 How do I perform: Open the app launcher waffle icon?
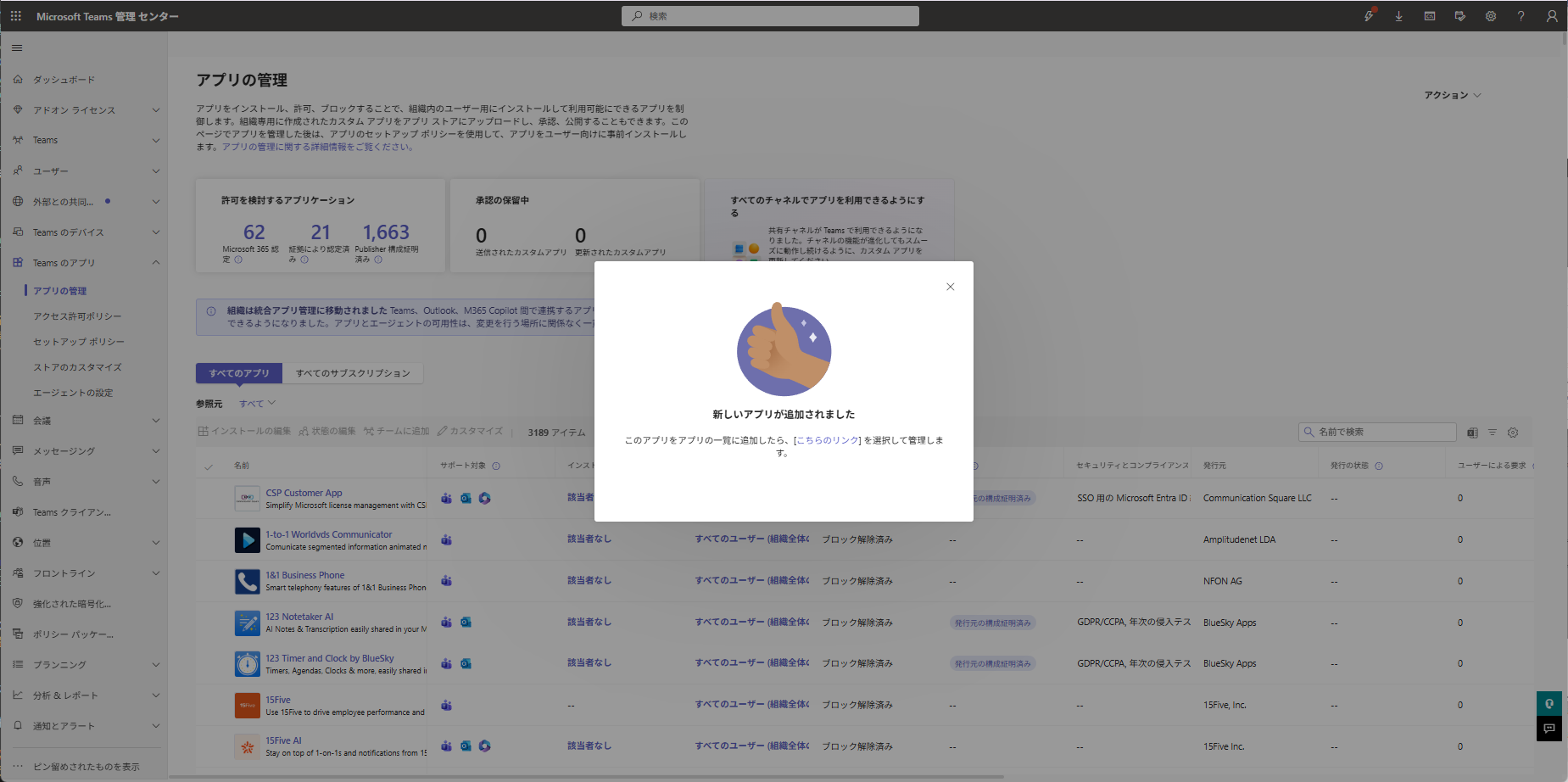click(x=16, y=16)
